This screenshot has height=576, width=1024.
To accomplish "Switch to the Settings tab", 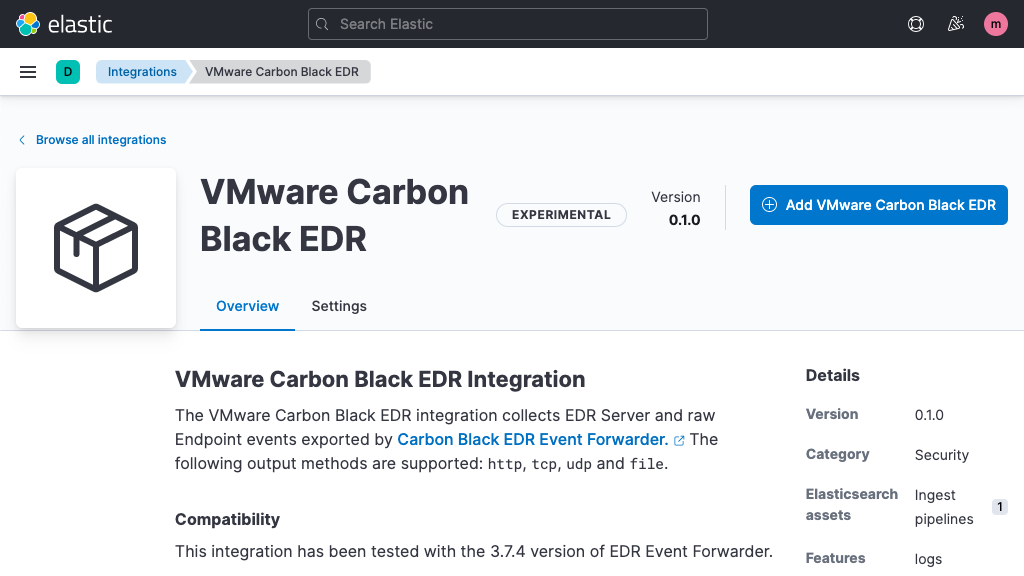I will pyautogui.click(x=339, y=306).
